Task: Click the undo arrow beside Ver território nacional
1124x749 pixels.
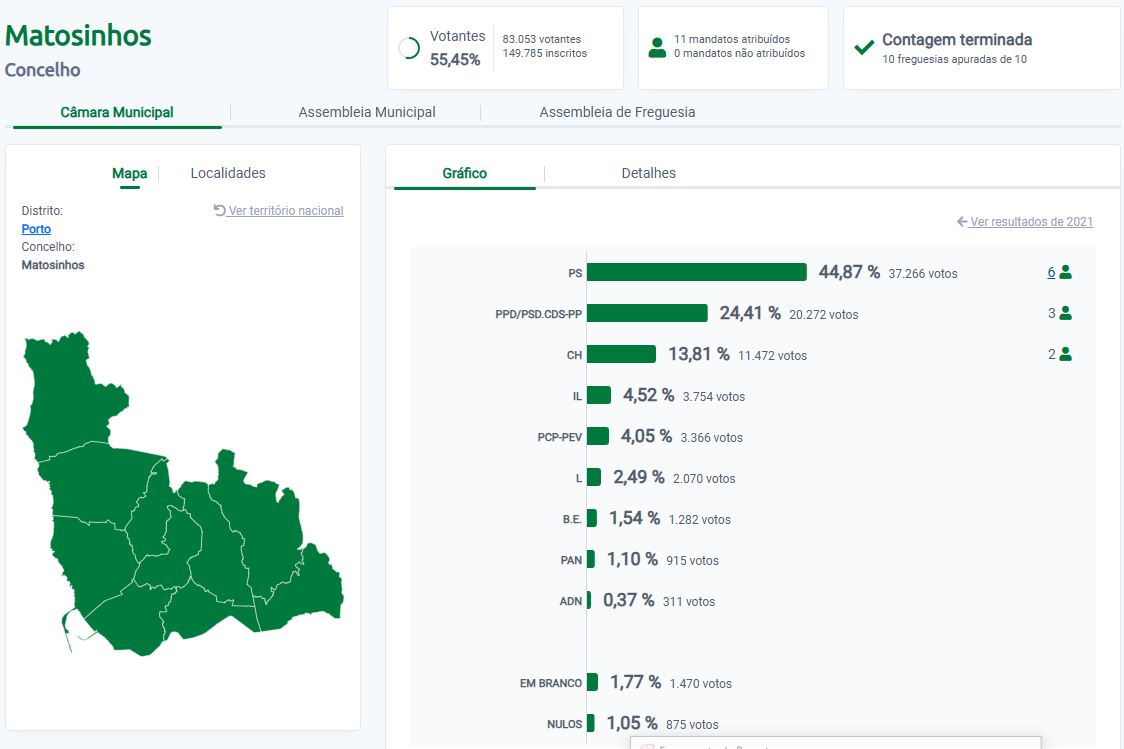Action: 220,211
